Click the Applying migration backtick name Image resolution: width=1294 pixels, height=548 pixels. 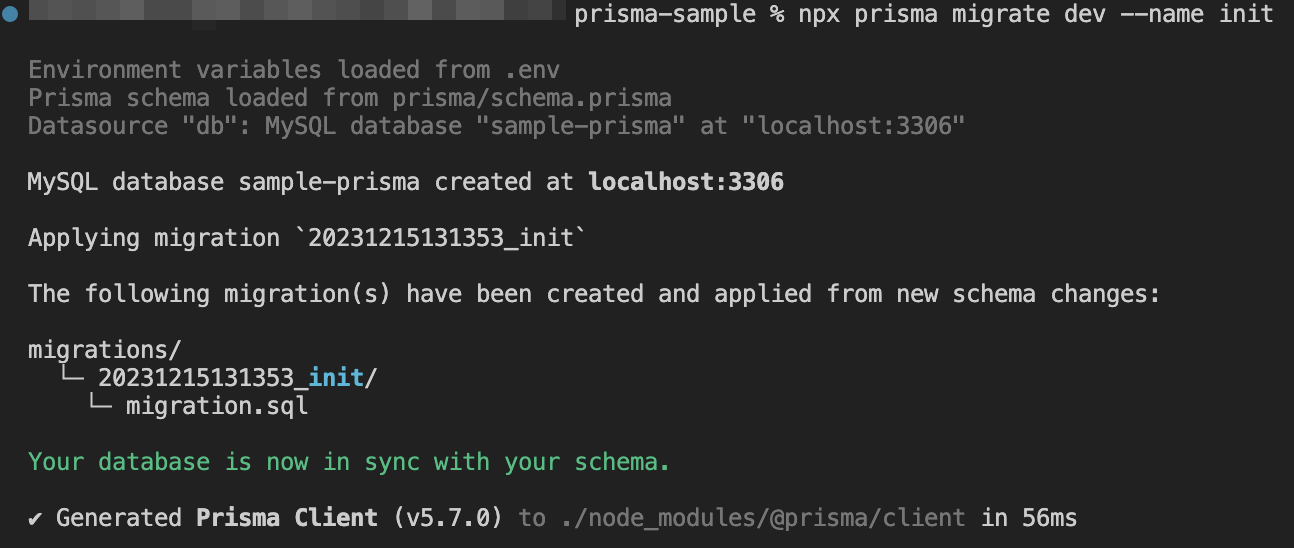[441, 238]
